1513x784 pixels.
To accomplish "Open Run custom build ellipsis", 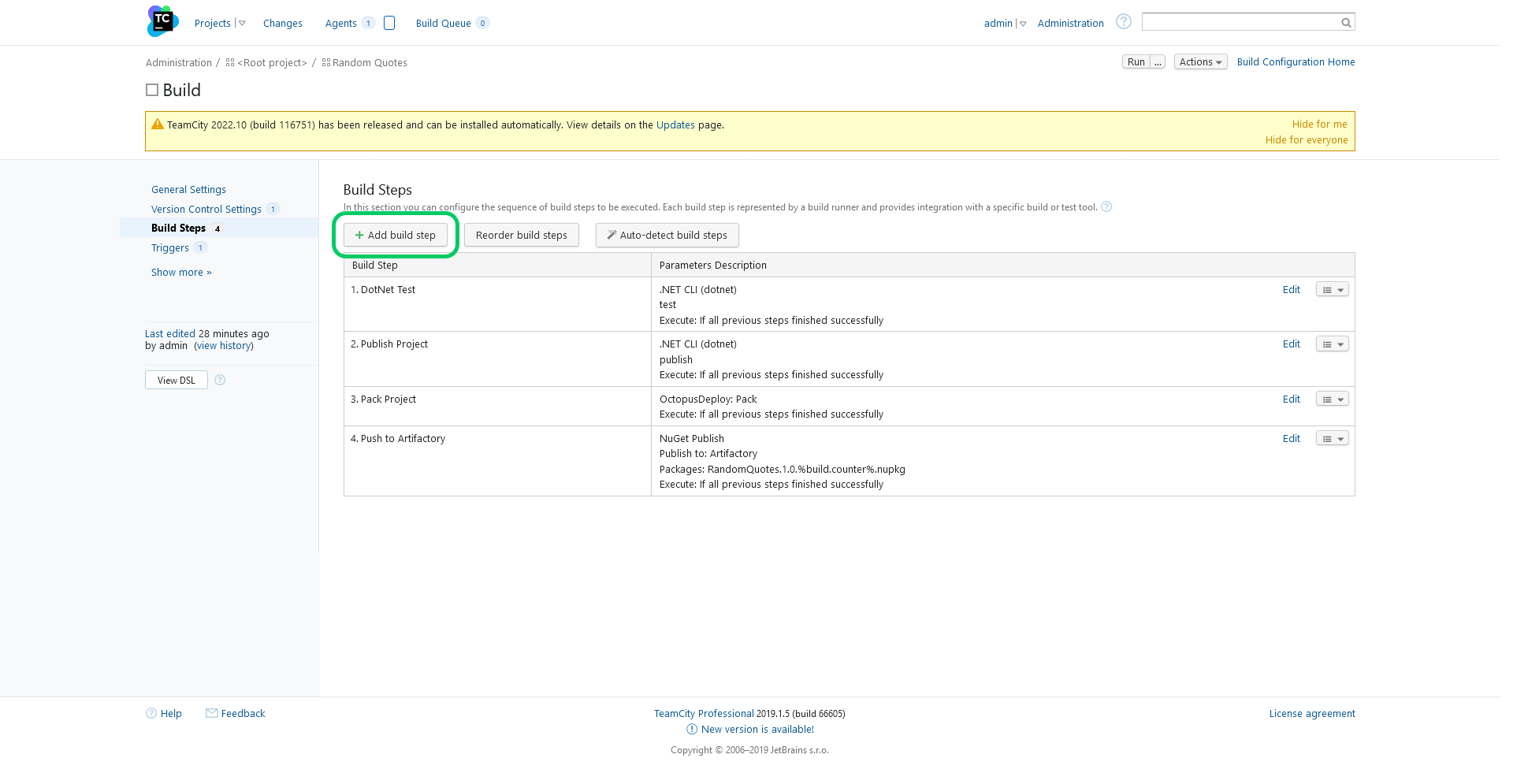I will coord(1158,61).
